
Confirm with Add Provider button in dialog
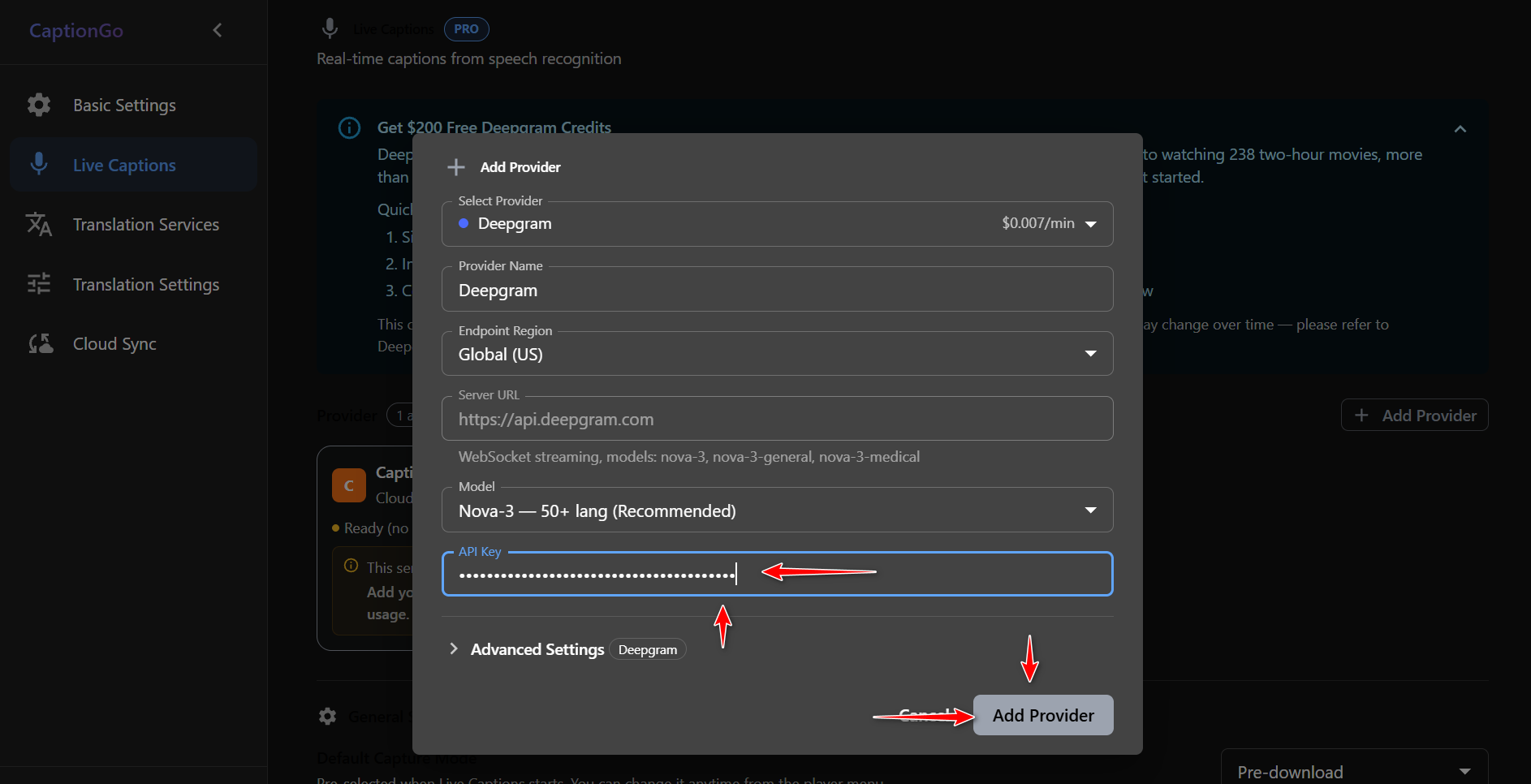[1043, 715]
